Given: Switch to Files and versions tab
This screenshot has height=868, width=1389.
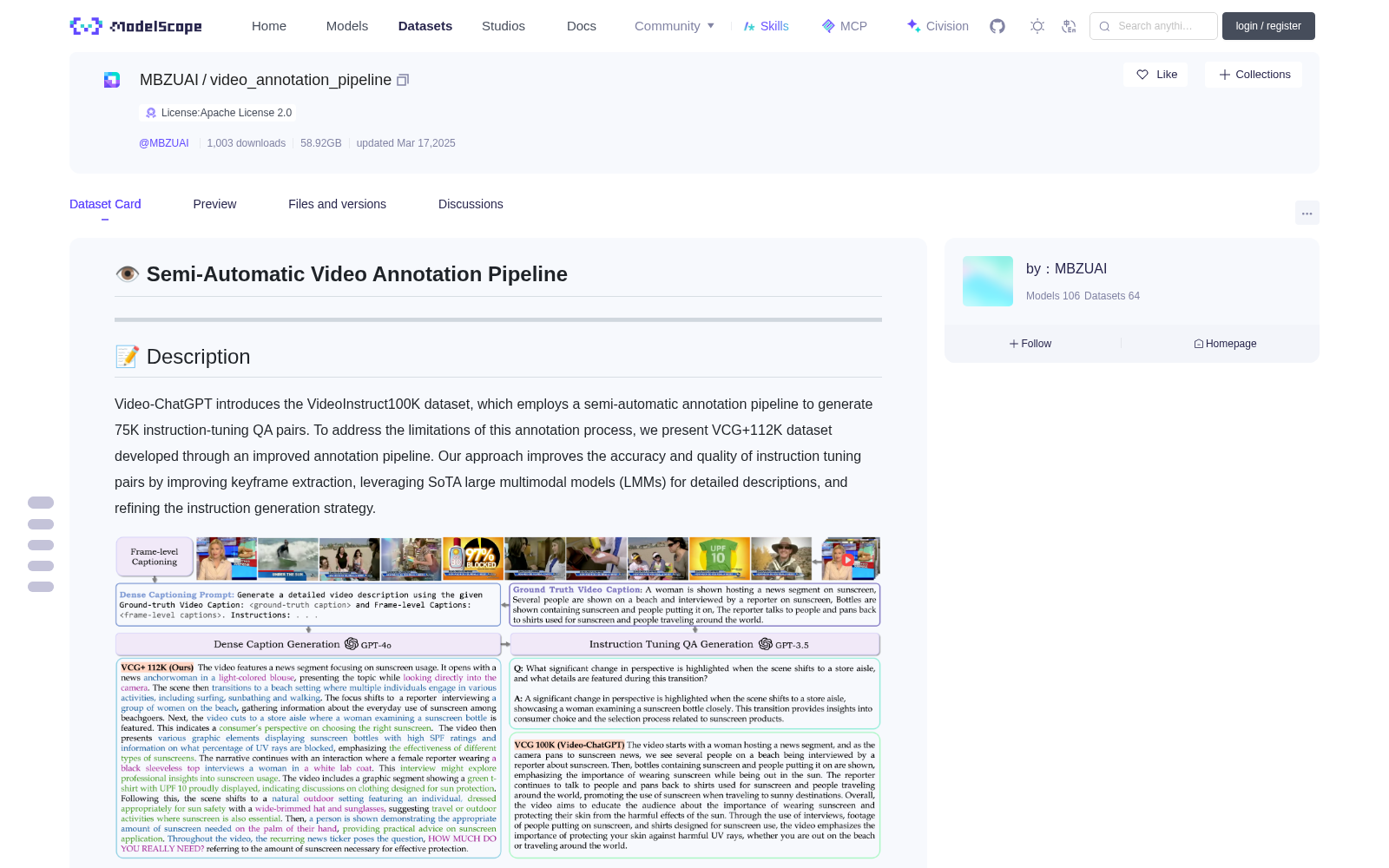Looking at the screenshot, I should click(x=337, y=204).
